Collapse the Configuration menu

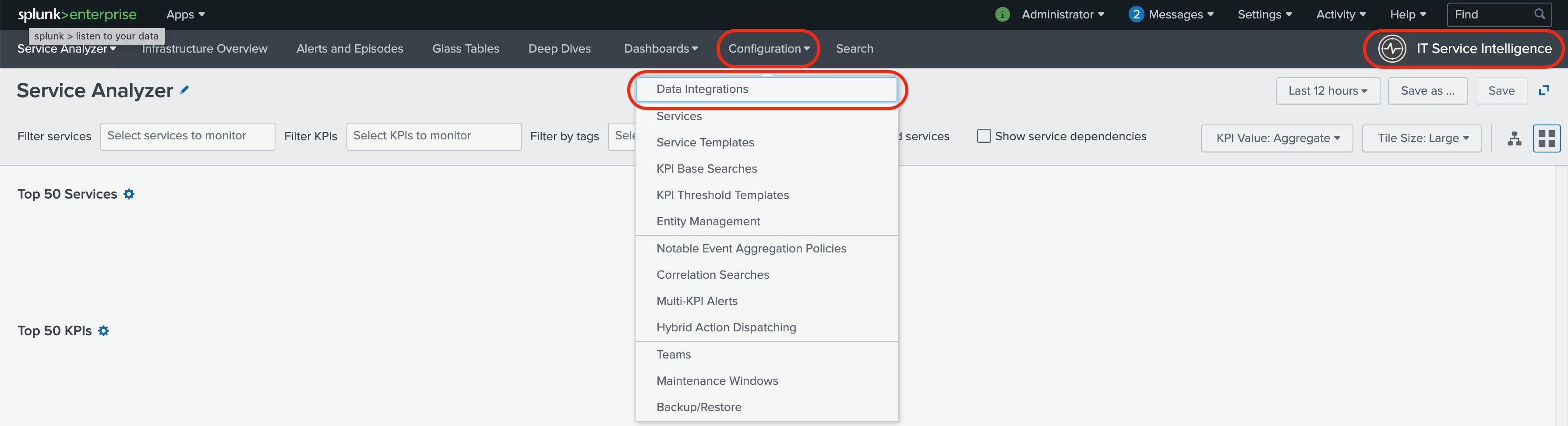point(769,49)
